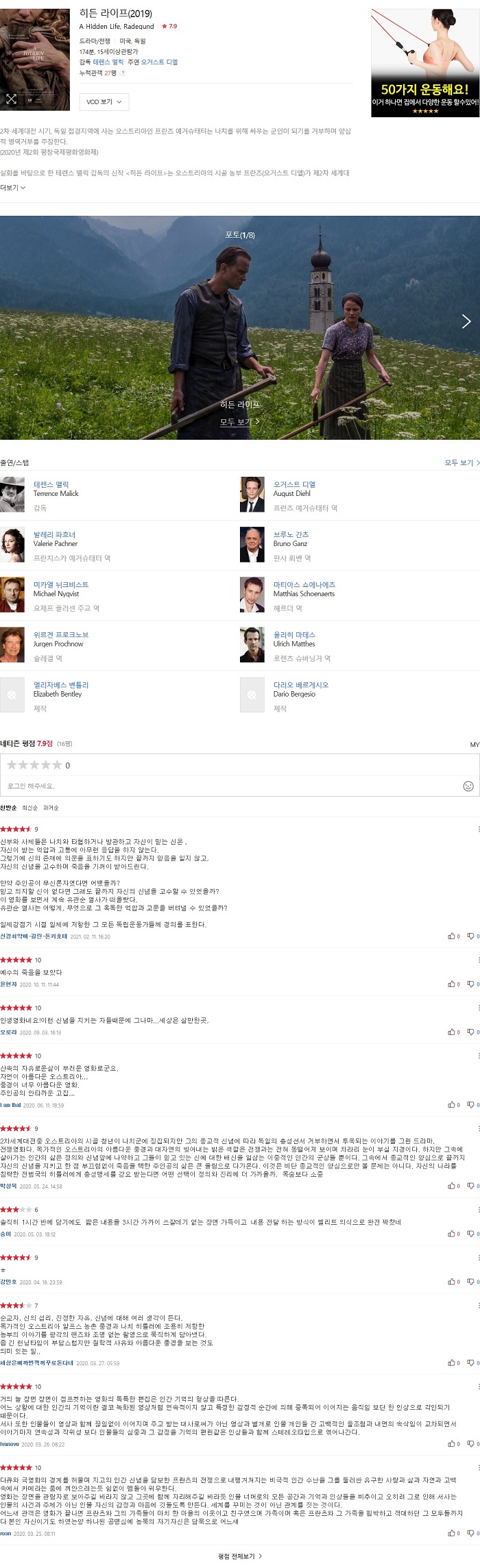Sort reviews by 최신순
The image size is (480, 1568).
[x=29, y=808]
